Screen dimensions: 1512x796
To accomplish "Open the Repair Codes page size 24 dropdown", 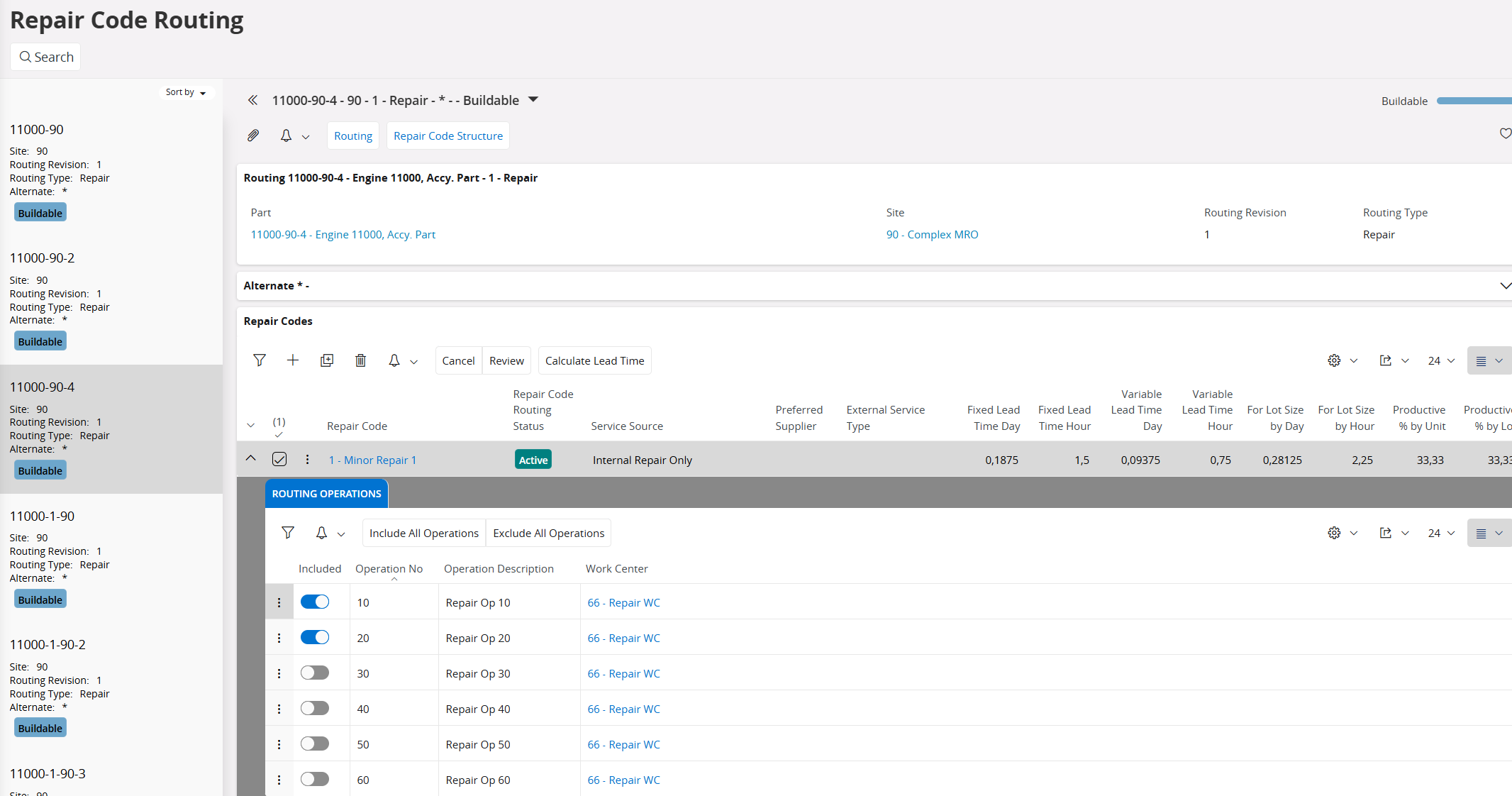I will pyautogui.click(x=1440, y=360).
